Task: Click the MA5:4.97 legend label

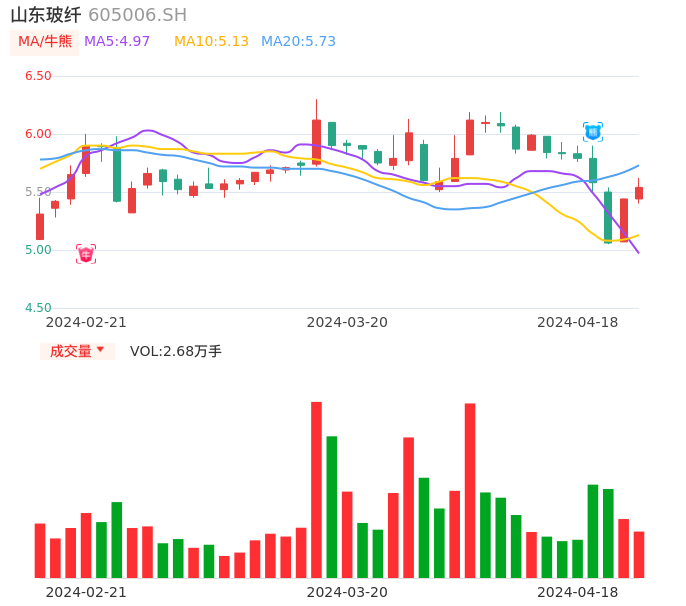Action: [117, 41]
